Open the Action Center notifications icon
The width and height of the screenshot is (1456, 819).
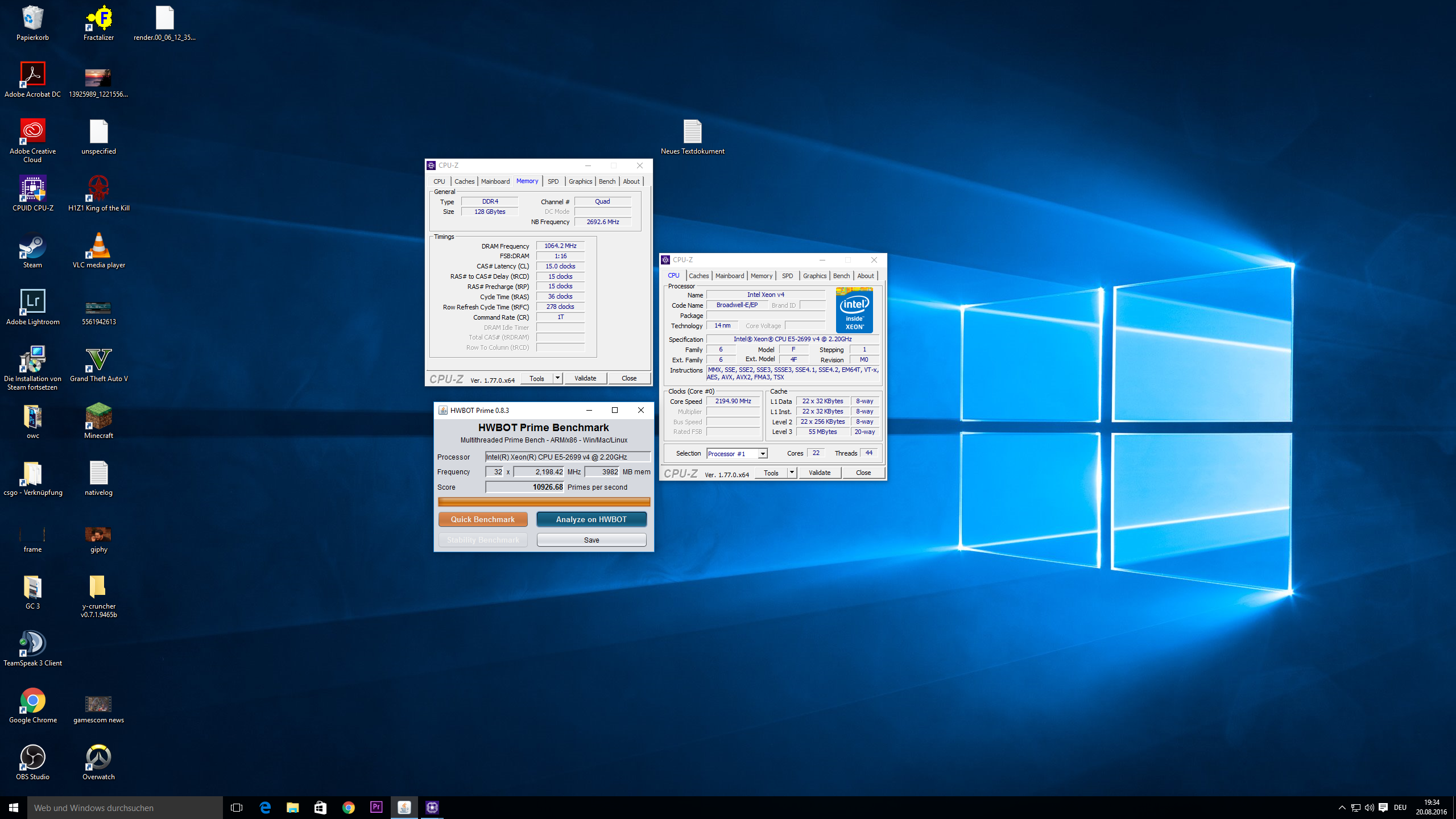click(1383, 808)
